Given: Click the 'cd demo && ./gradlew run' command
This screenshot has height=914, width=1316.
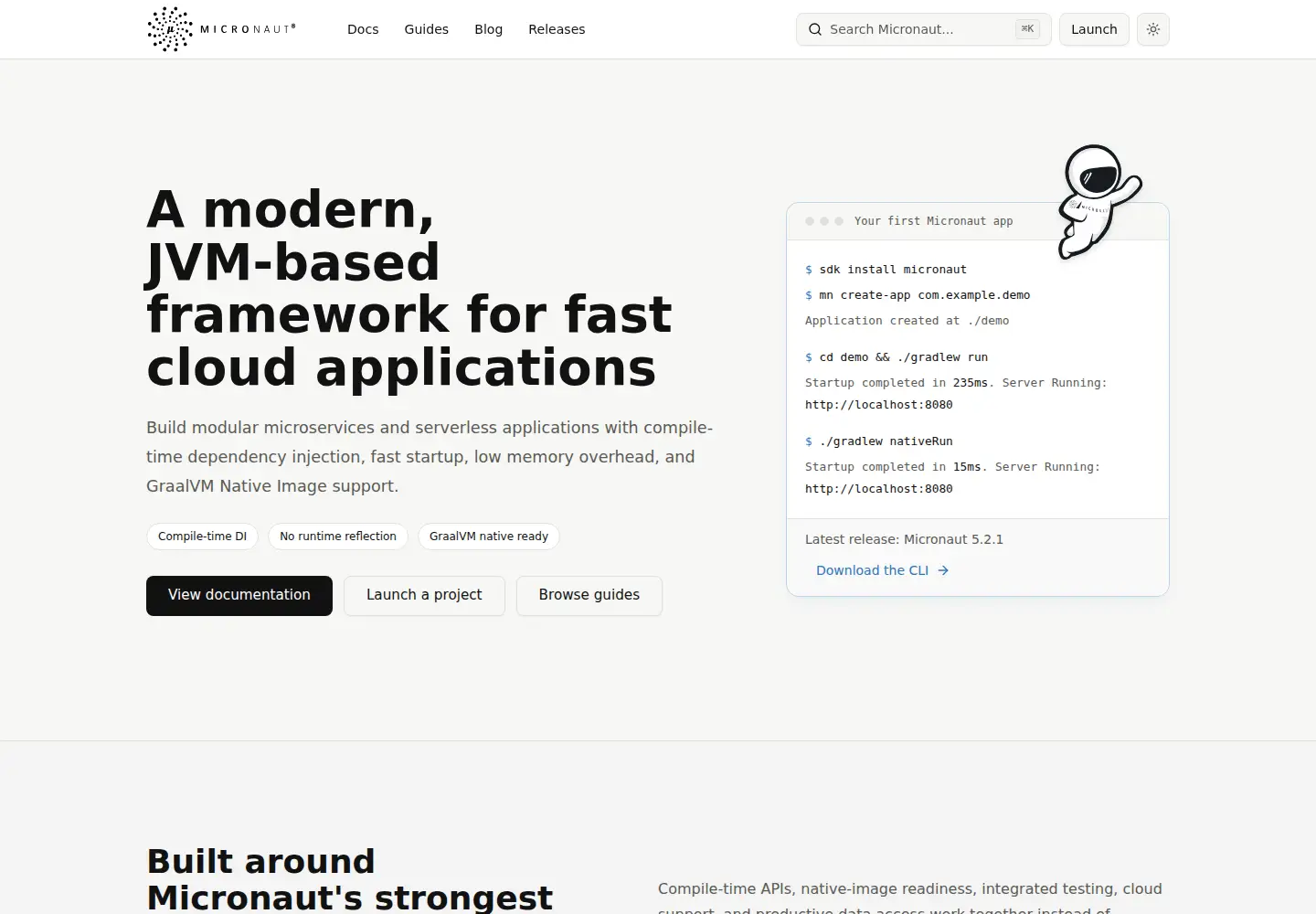Looking at the screenshot, I should 897,357.
